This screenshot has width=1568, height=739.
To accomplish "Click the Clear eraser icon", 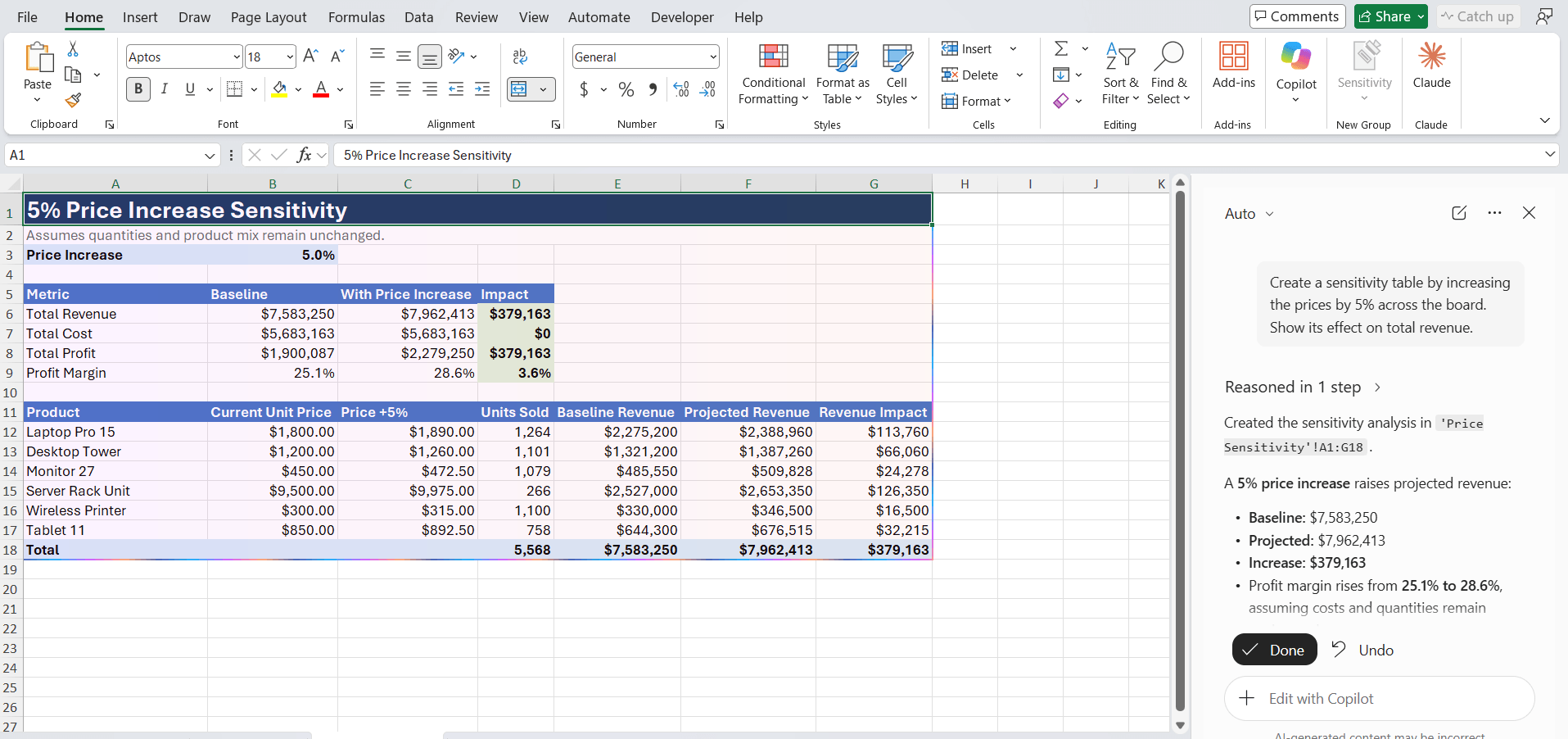I will point(1061,101).
